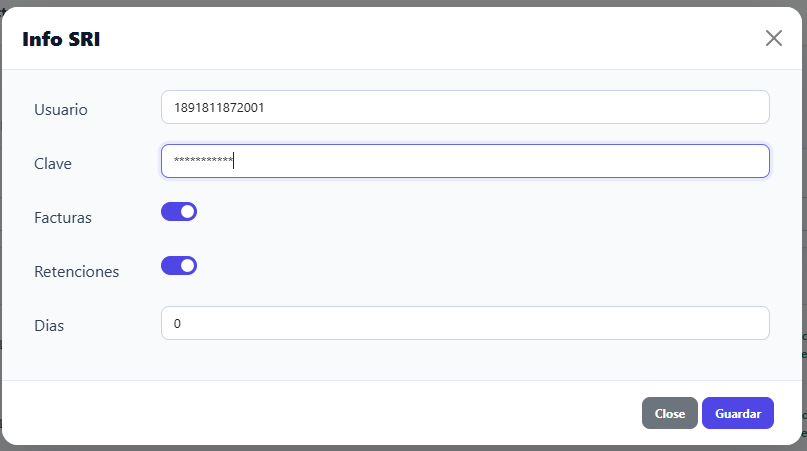Click the Facturas label text
807x451 pixels.
point(63,218)
